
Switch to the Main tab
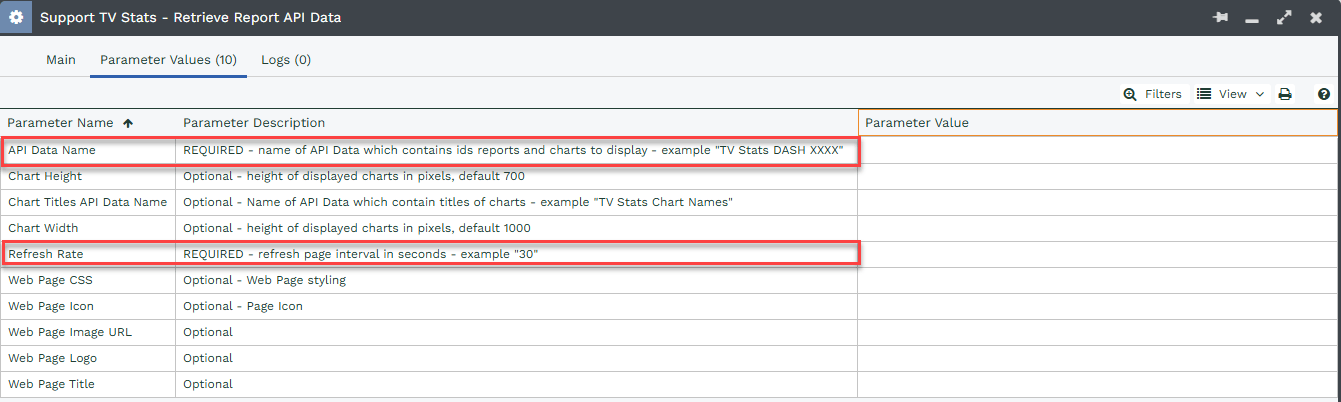pos(61,60)
